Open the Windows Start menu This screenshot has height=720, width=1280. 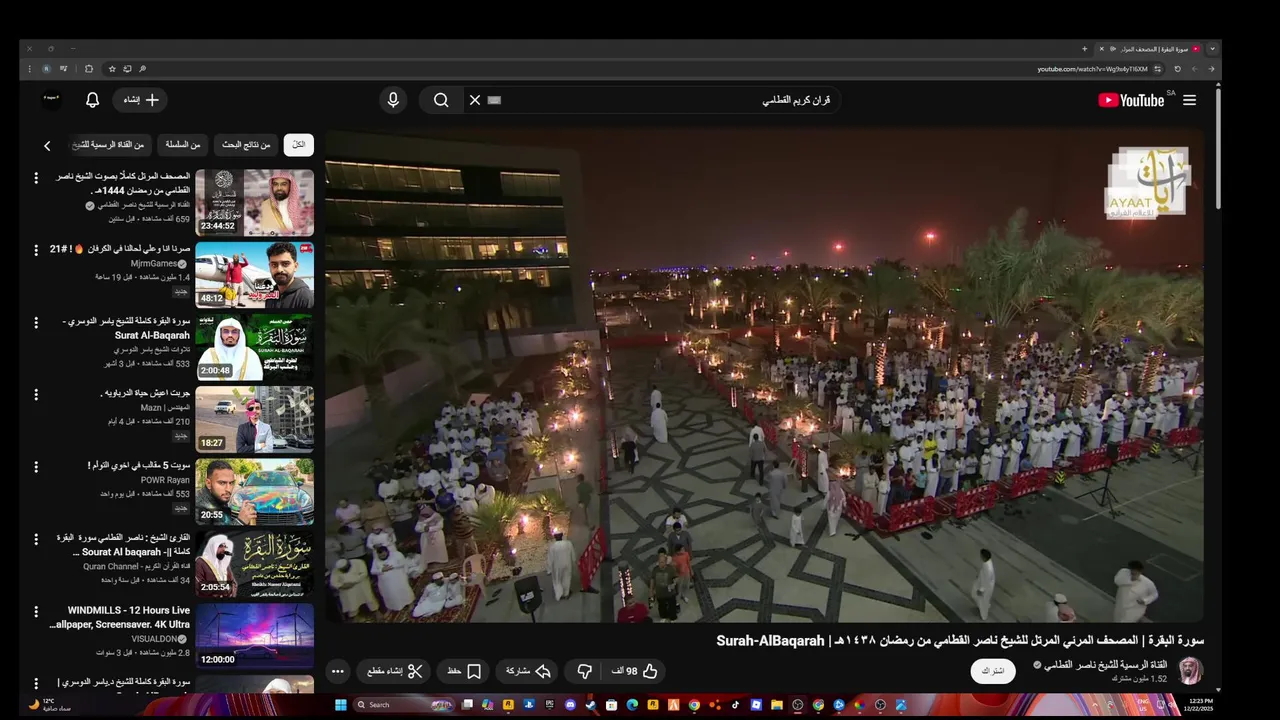[341, 705]
